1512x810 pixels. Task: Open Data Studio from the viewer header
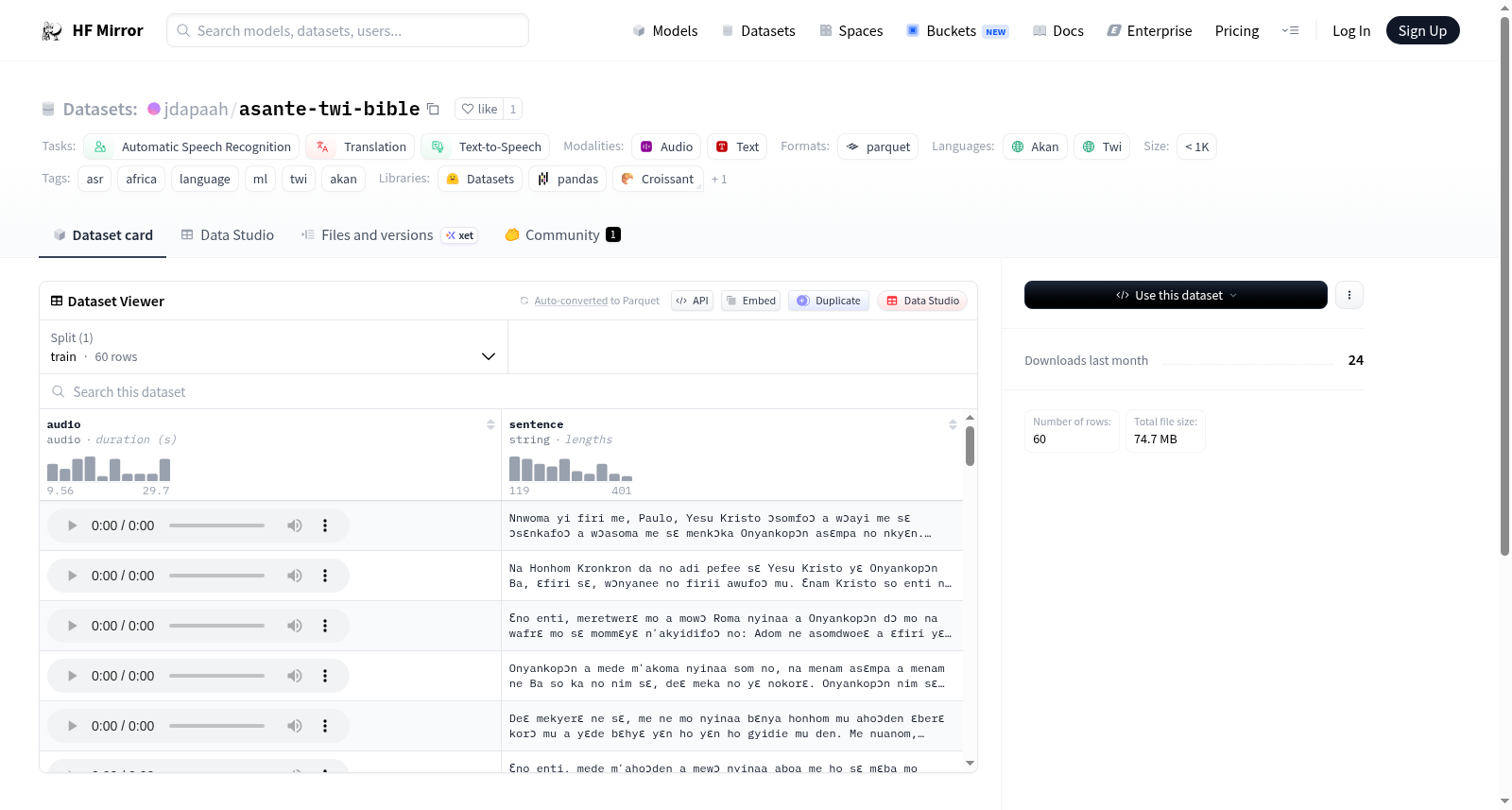[x=922, y=301]
